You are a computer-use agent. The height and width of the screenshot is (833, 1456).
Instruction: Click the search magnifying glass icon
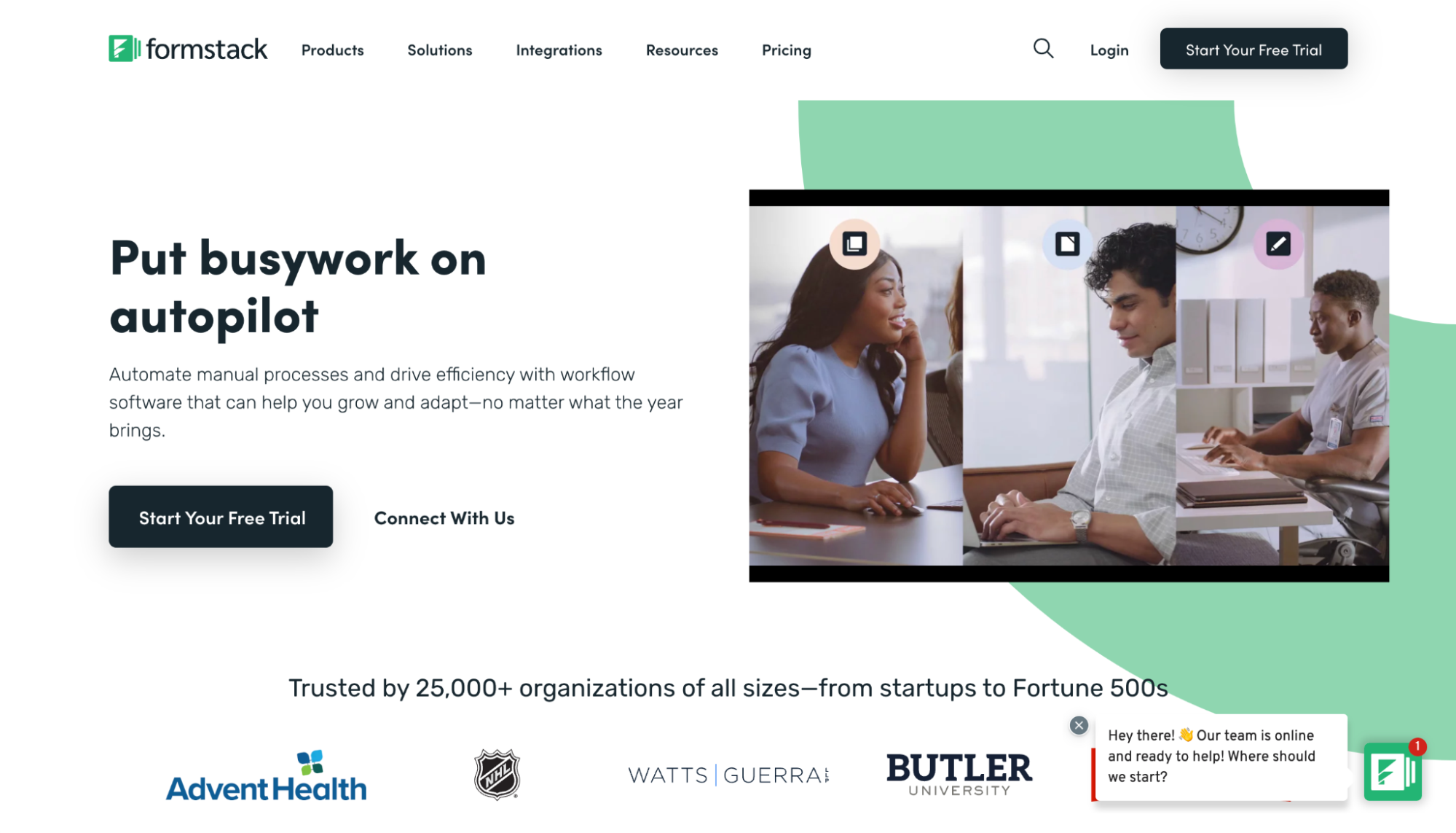1044,49
